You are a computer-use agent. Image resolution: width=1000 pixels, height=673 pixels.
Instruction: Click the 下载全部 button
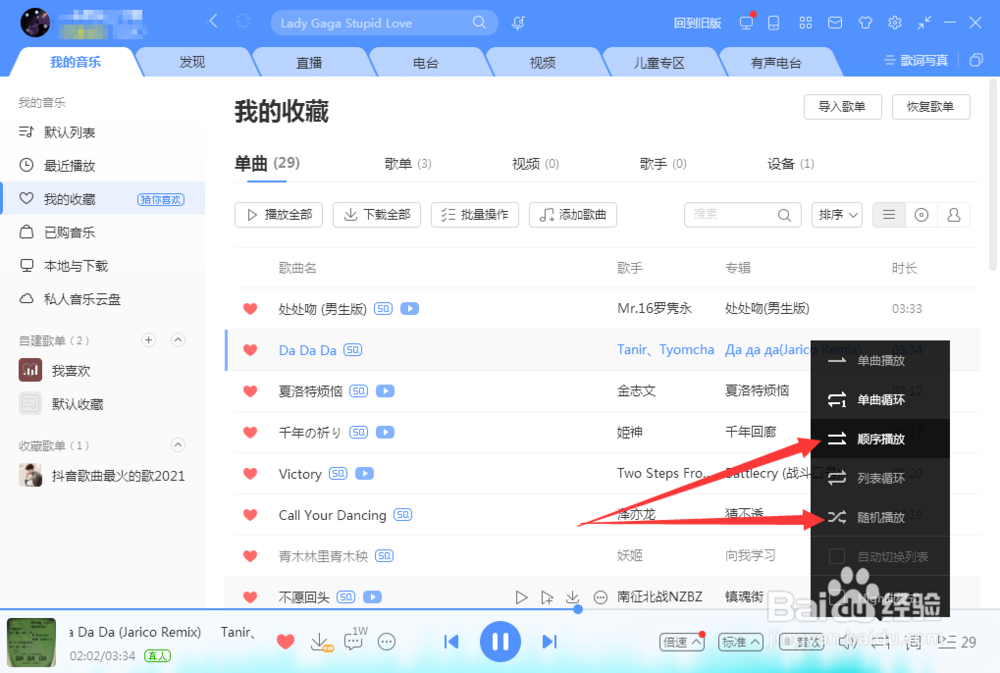(x=377, y=215)
